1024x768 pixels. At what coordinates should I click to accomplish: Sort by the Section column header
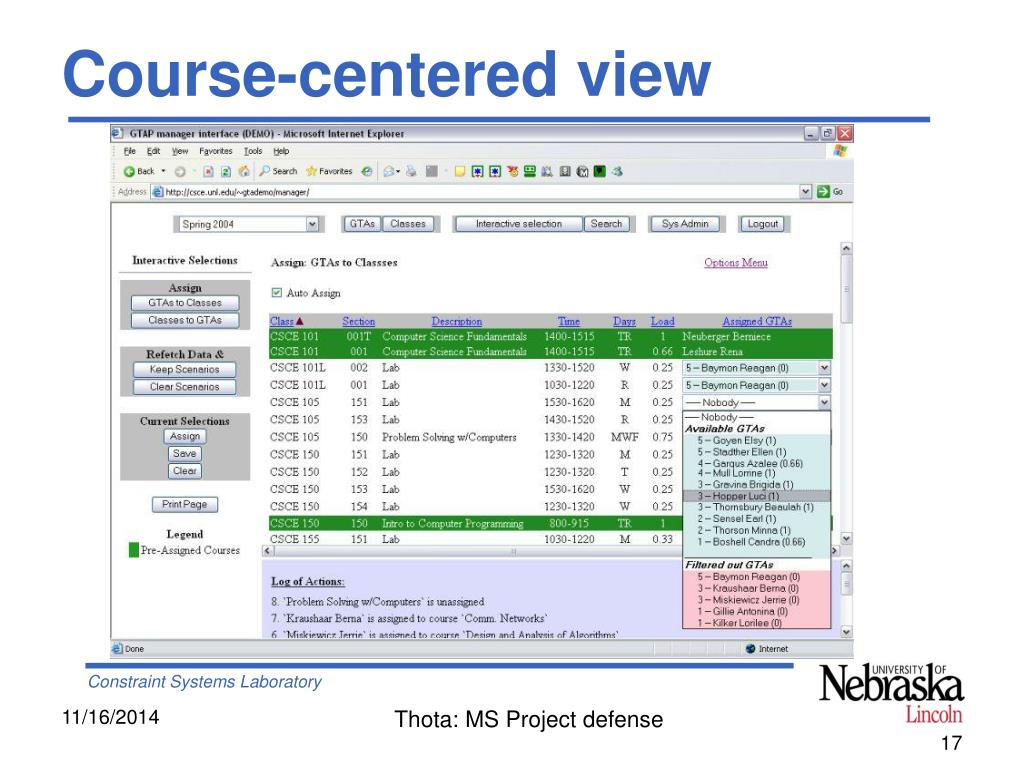point(359,321)
